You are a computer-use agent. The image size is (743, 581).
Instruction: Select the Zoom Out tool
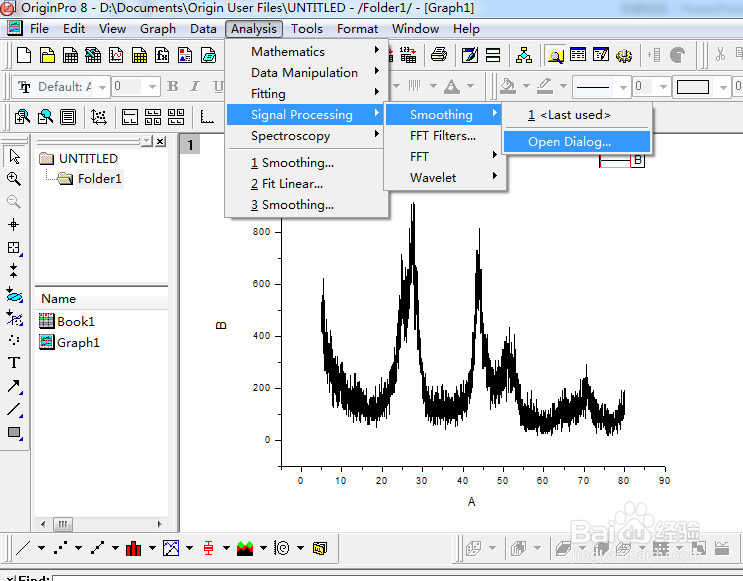(x=14, y=202)
